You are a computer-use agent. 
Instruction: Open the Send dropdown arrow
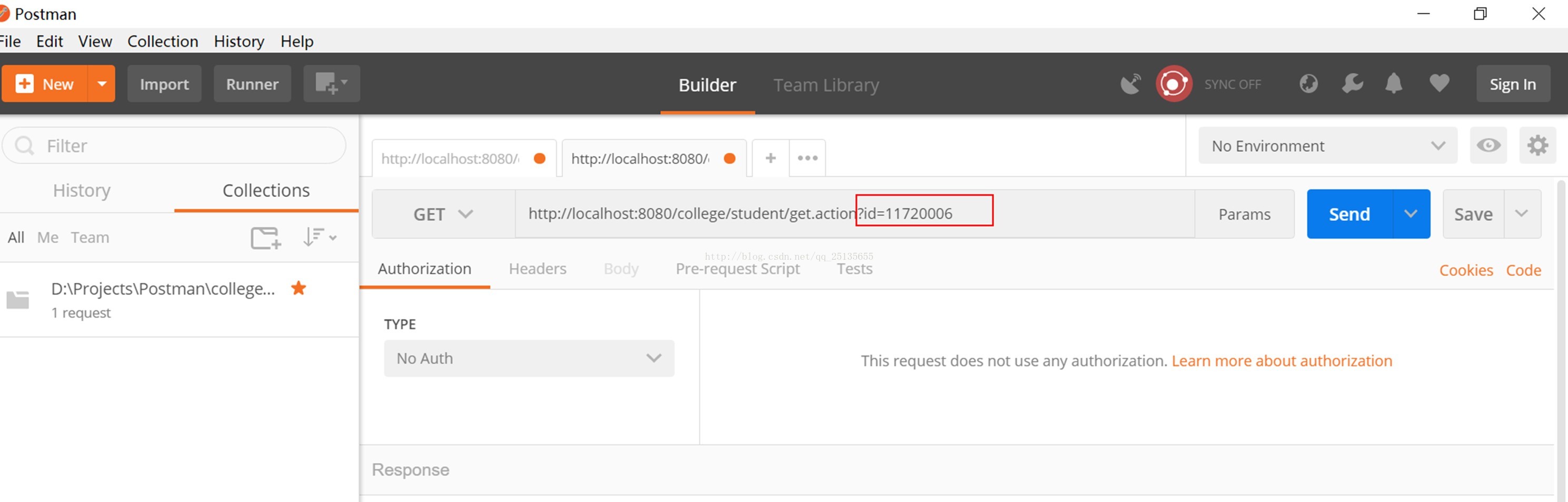(x=1411, y=214)
